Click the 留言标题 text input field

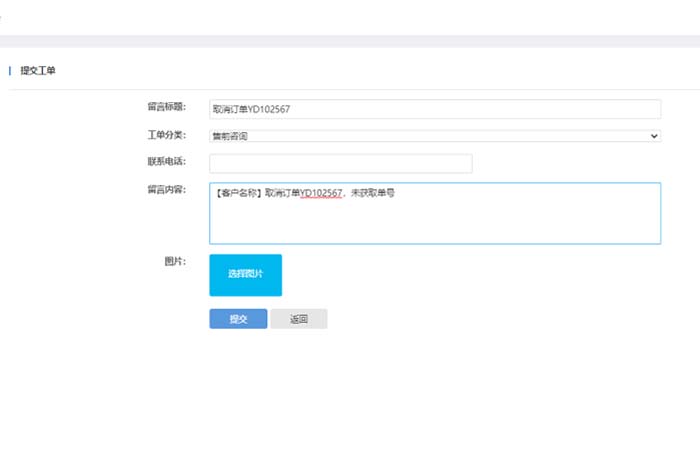434,109
